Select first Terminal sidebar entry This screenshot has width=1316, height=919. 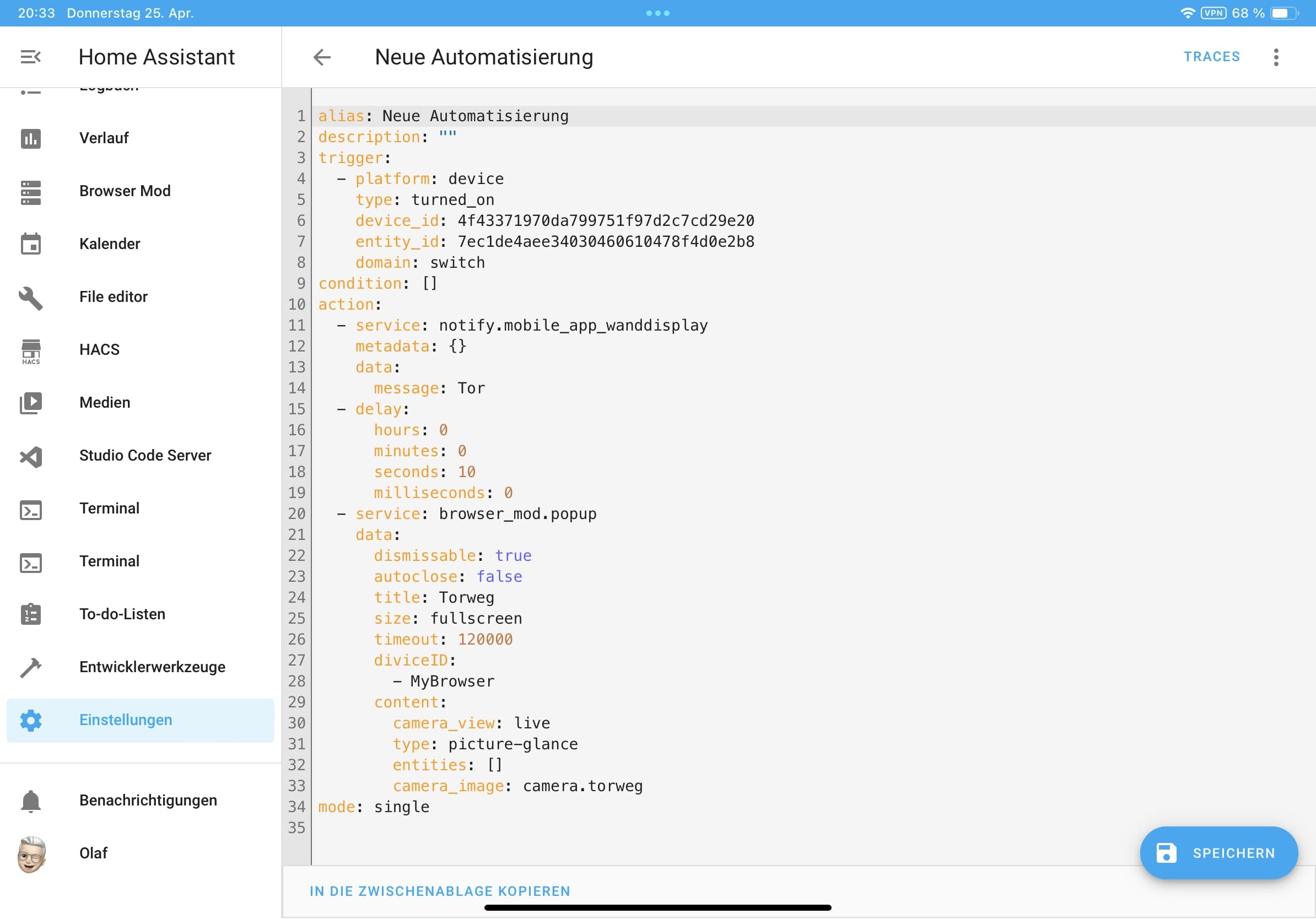tap(109, 508)
